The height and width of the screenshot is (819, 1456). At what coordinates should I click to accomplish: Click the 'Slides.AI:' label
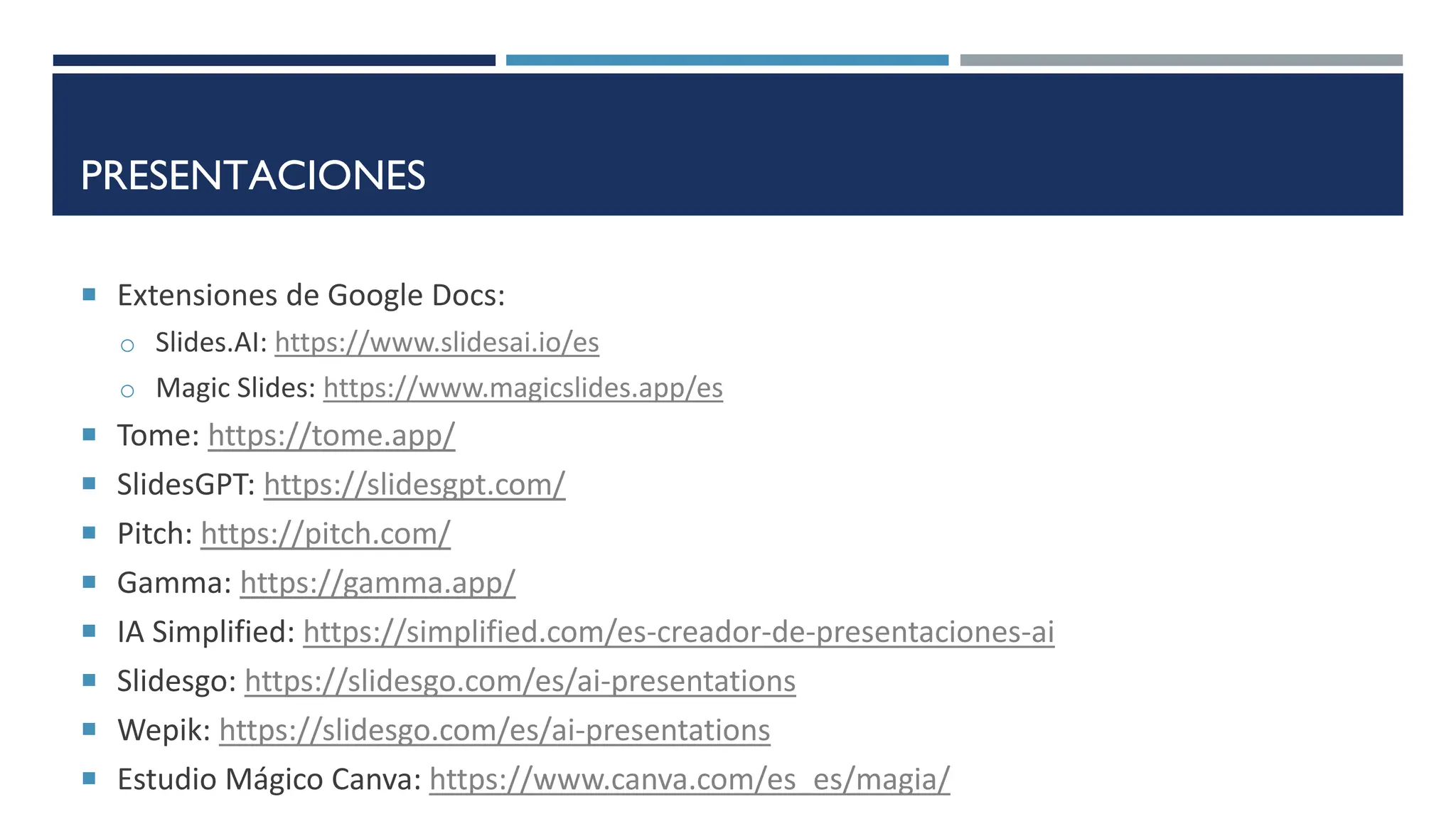[x=211, y=343]
